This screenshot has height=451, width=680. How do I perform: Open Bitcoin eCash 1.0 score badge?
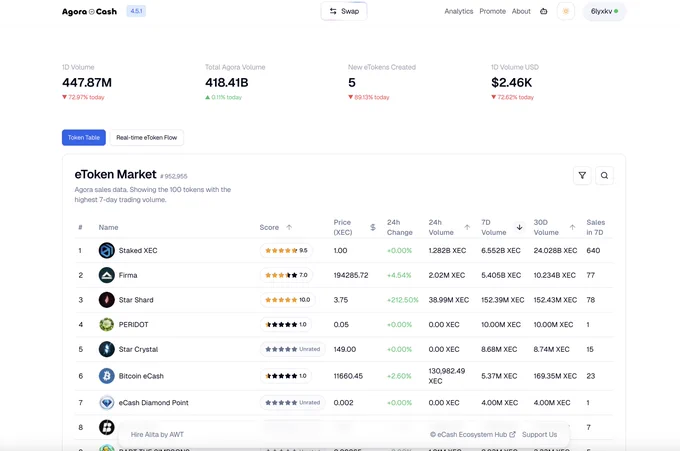pos(285,376)
